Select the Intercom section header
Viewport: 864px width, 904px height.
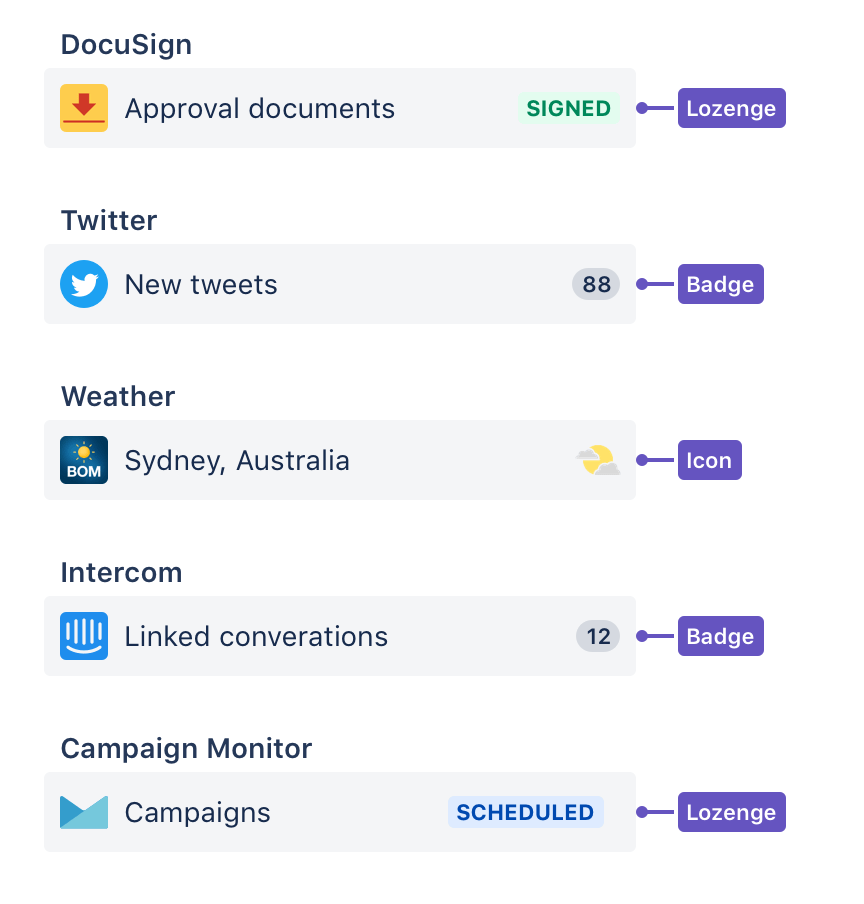122,572
